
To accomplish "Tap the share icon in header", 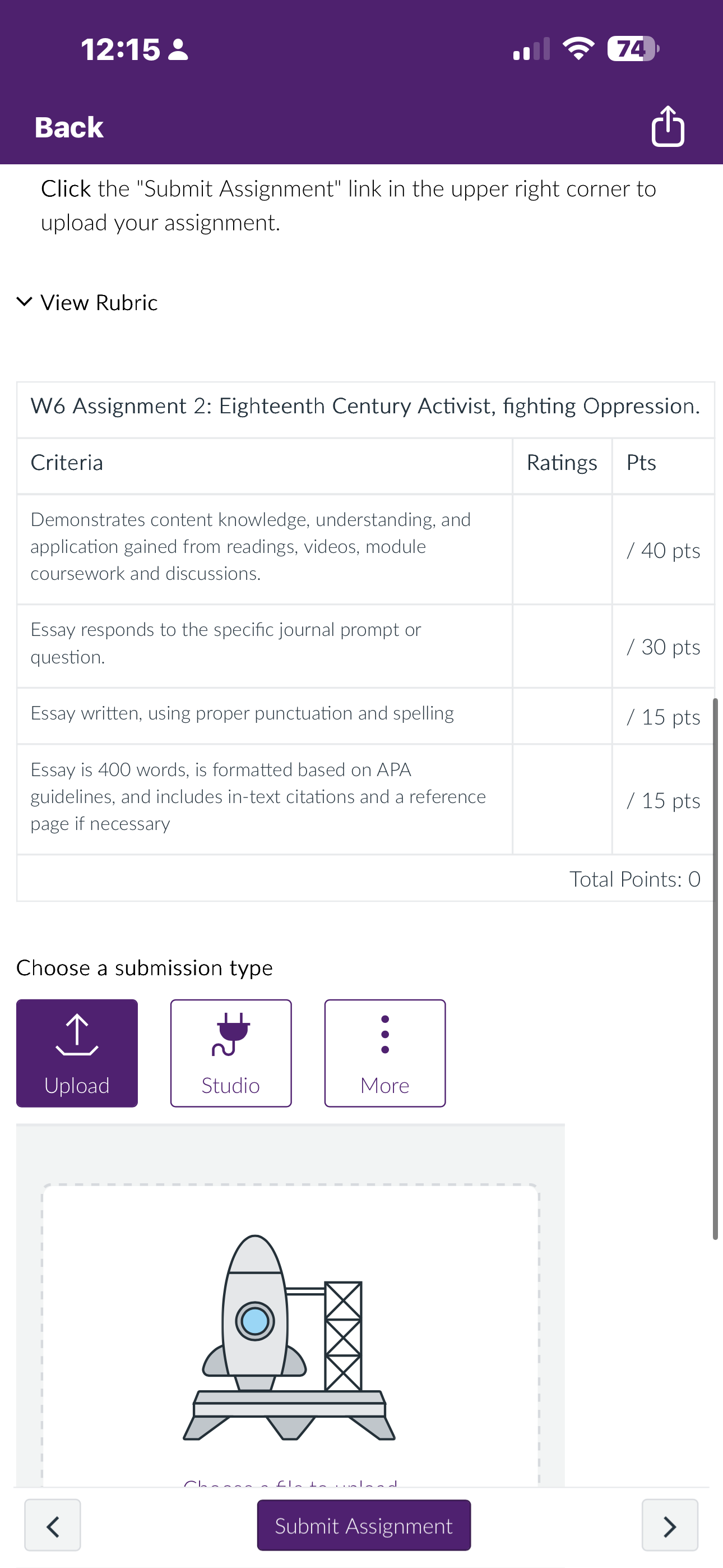I will click(668, 126).
